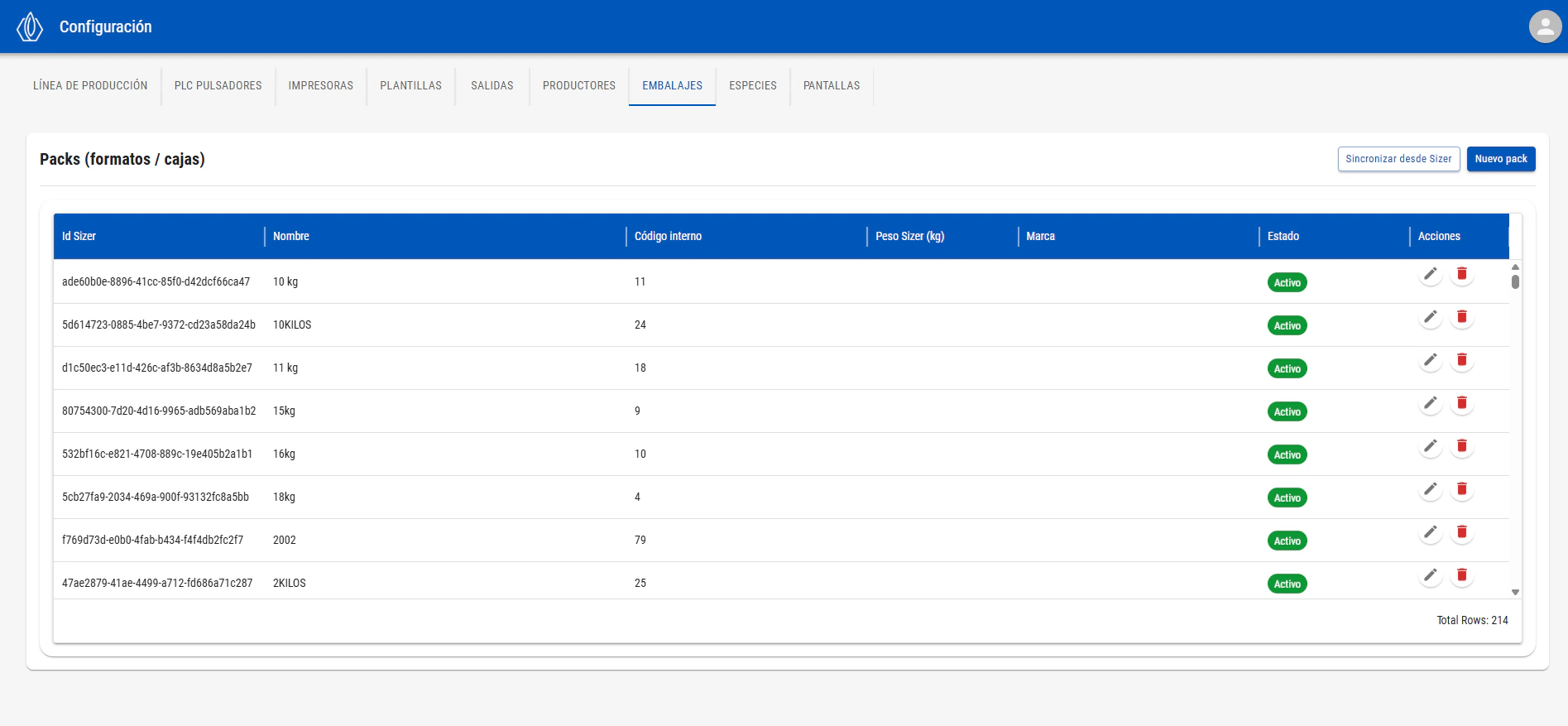
Task: Sort by Peso Sizer (kg) header
Action: (x=942, y=237)
